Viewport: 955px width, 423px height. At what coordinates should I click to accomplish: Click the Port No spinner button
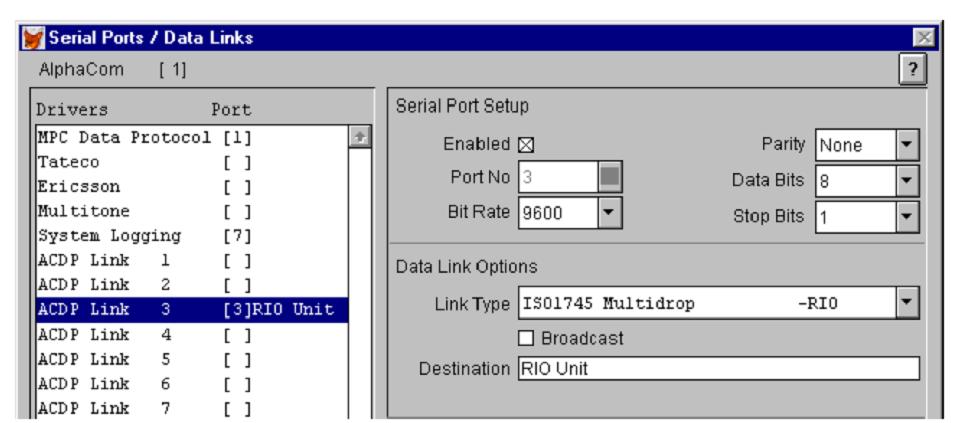coord(610,178)
